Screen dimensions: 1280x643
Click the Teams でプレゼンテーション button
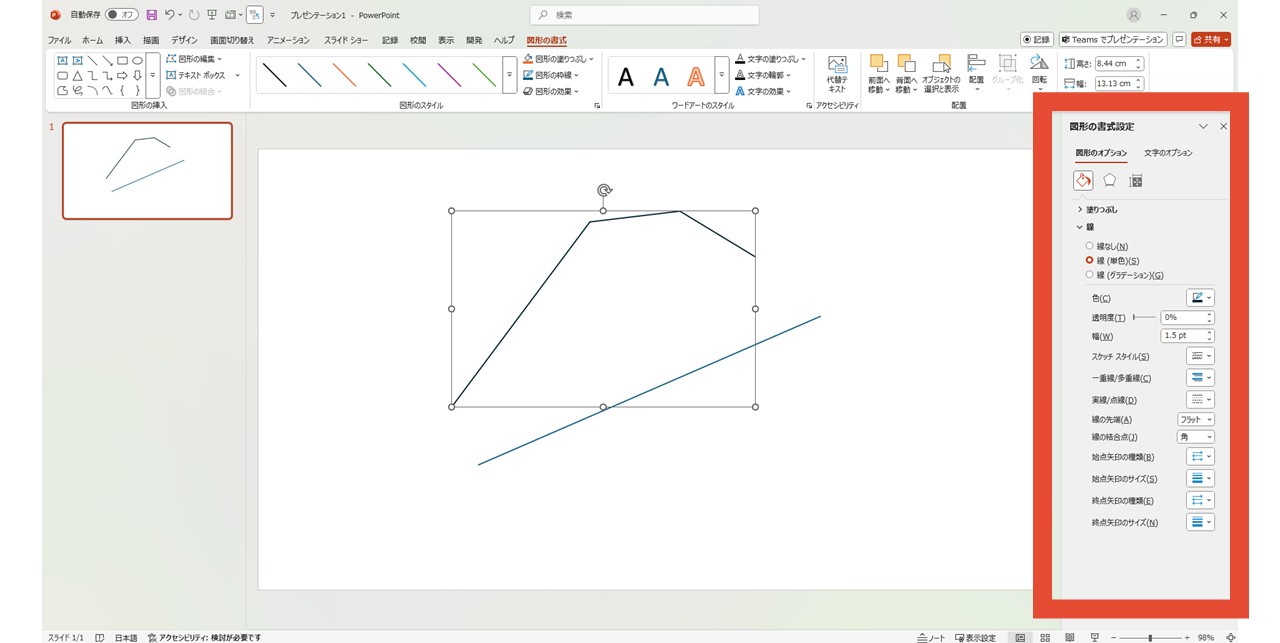(1113, 40)
